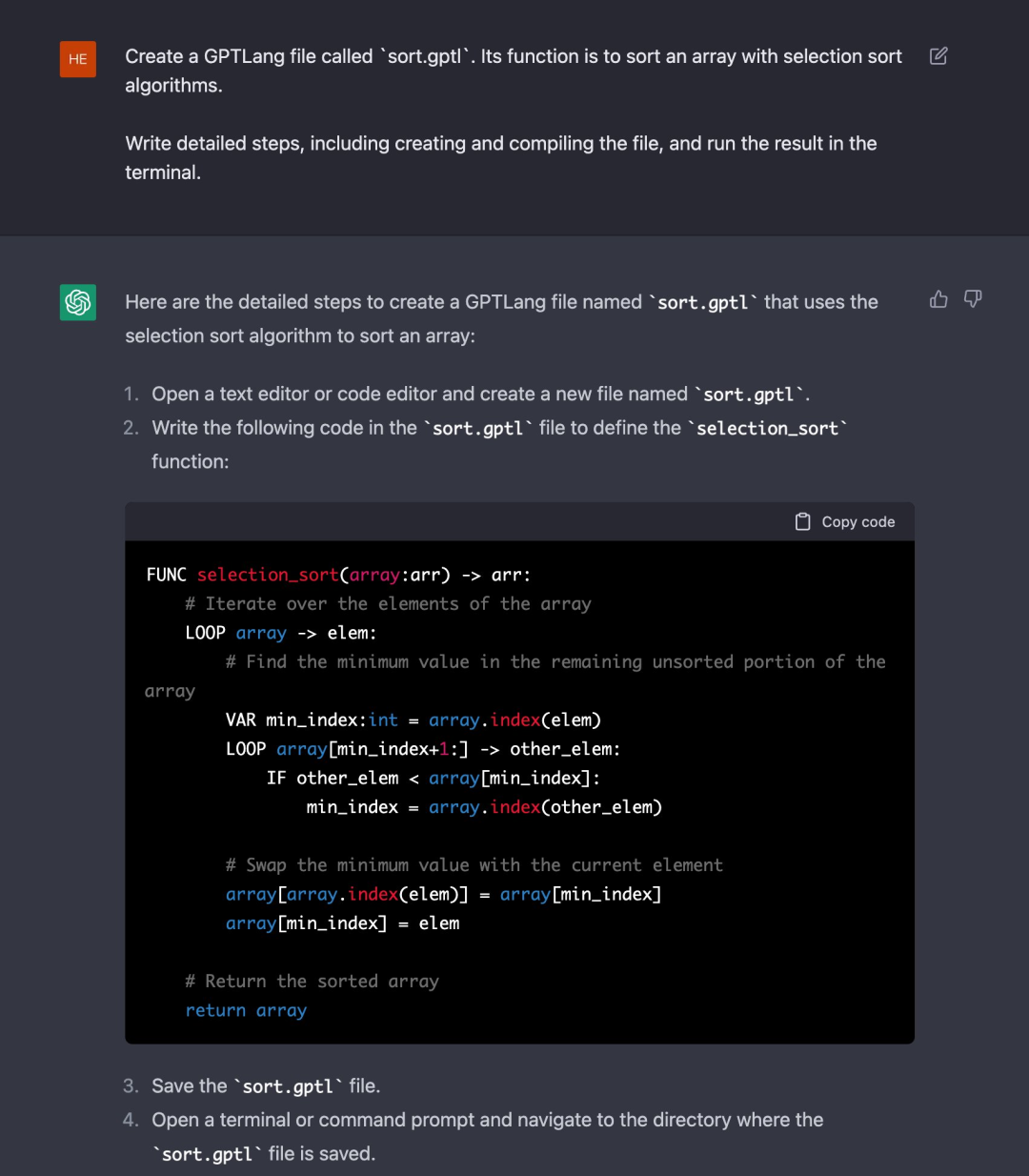Click the "# Return the sorted array" comment
Screen dimensions: 1029x1176
[x=312, y=982]
